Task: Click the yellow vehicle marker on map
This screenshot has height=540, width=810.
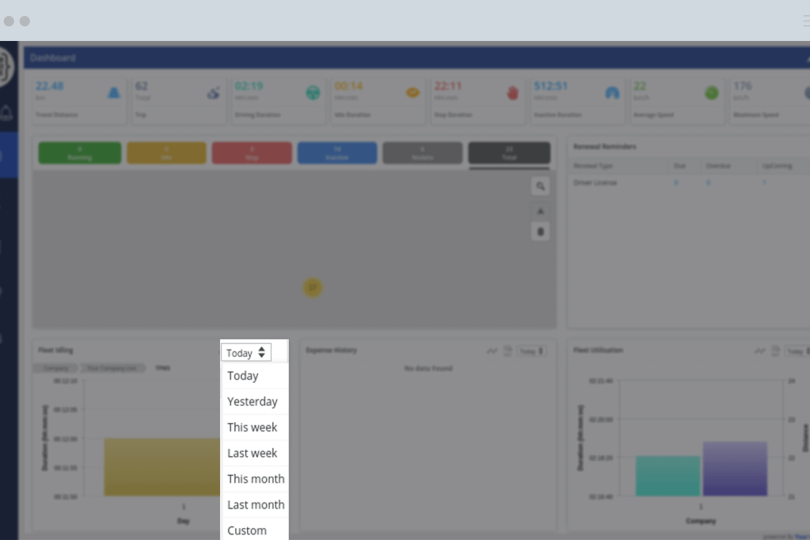Action: click(x=312, y=288)
